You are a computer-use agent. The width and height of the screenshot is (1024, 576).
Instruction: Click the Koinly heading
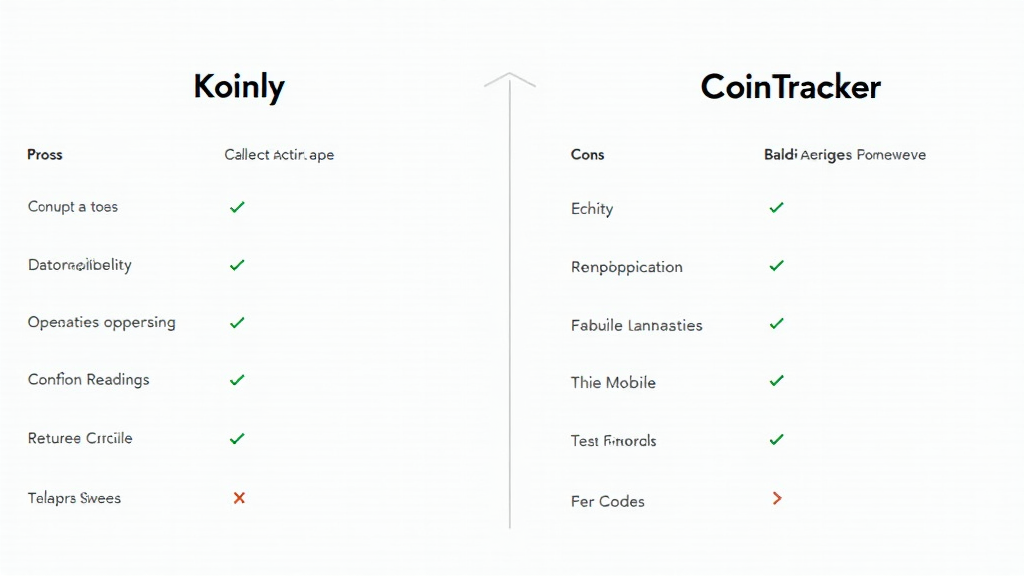239,87
